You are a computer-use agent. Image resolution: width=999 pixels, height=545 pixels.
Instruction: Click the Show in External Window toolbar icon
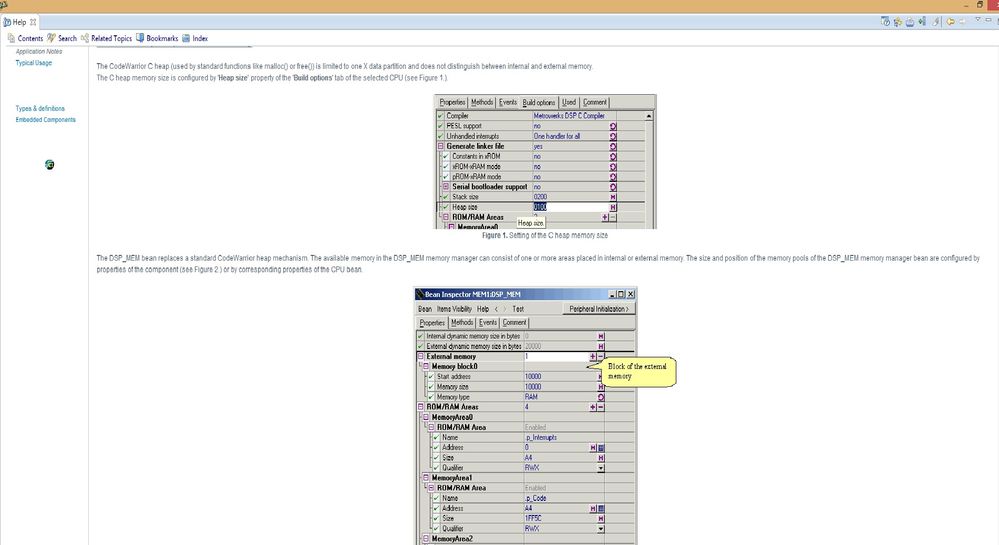pos(885,22)
